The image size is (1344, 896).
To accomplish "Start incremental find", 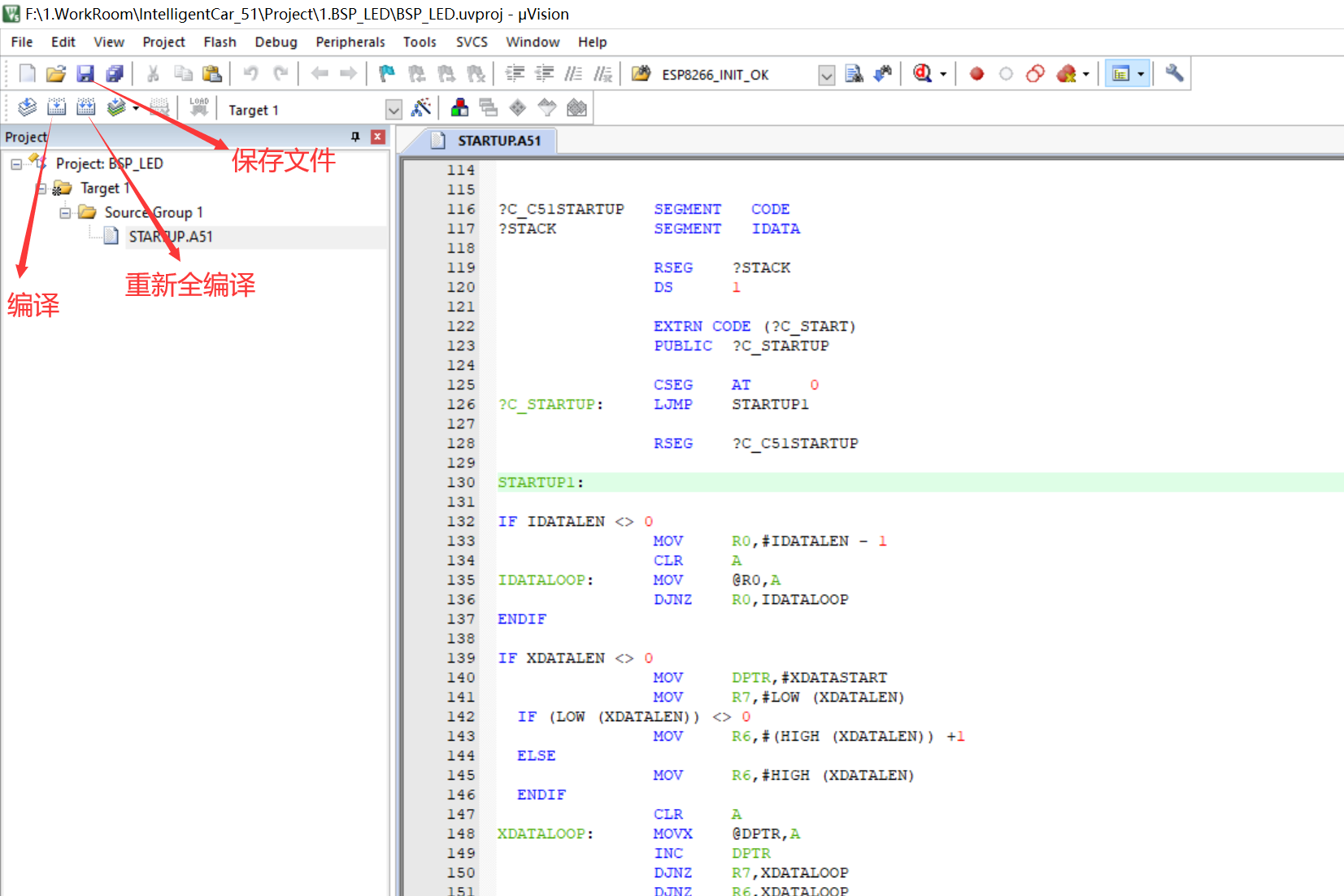I will [x=883, y=74].
